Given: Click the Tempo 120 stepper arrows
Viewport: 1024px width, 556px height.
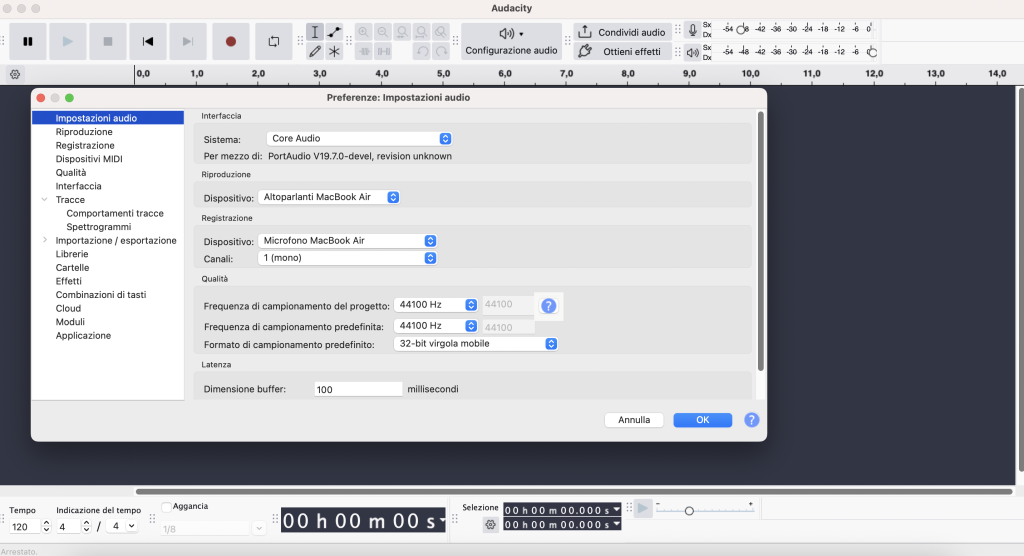Looking at the screenshot, I should [x=46, y=527].
